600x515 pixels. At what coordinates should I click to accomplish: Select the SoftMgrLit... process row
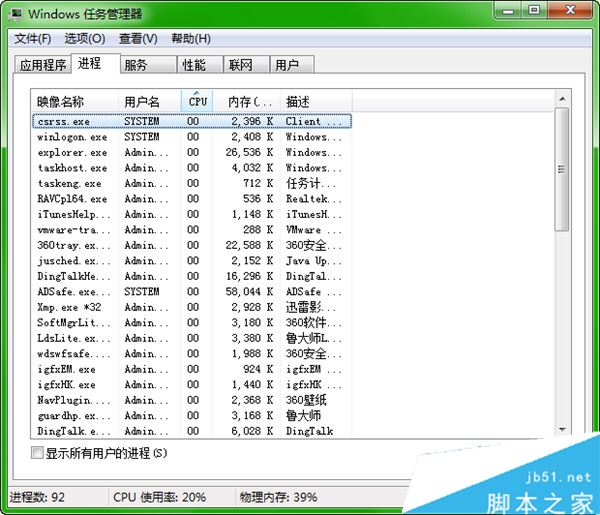click(x=192, y=323)
